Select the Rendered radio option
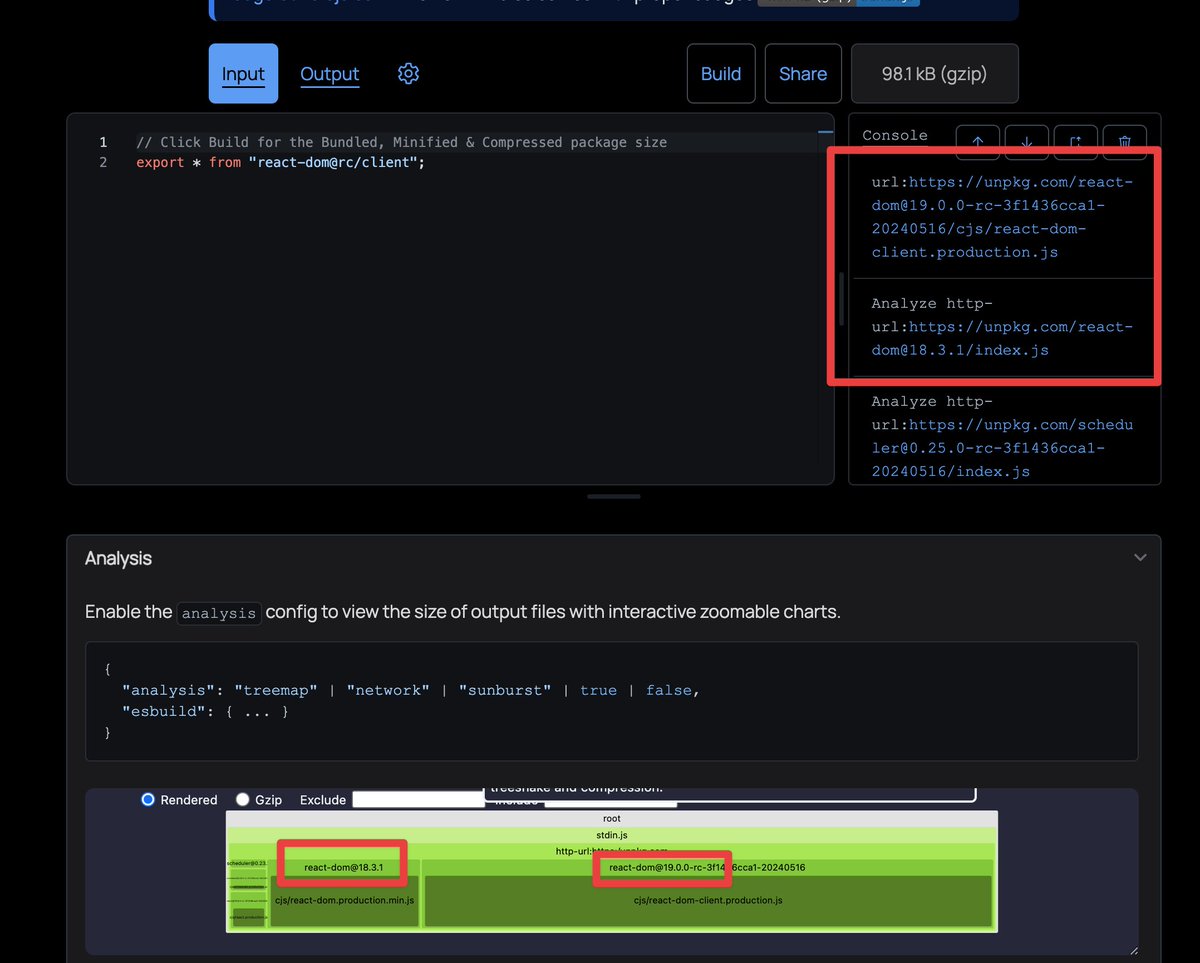 [x=148, y=800]
